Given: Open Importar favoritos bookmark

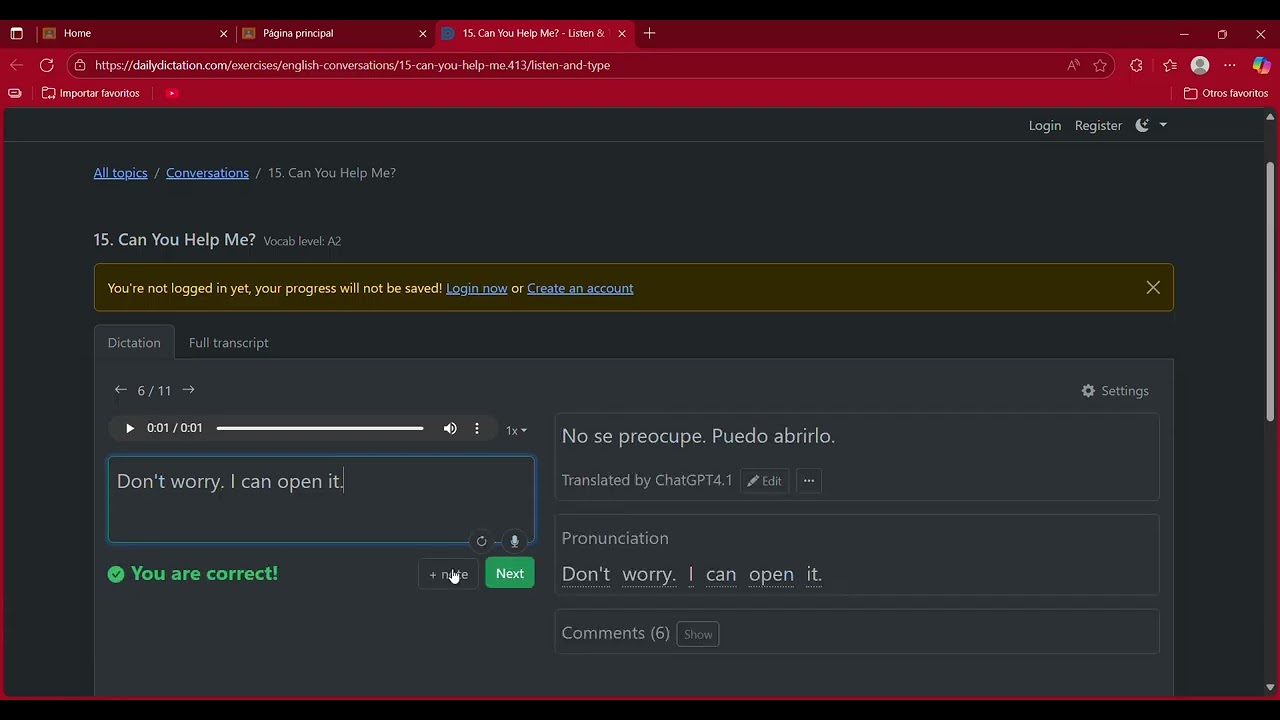Looking at the screenshot, I should point(91,93).
